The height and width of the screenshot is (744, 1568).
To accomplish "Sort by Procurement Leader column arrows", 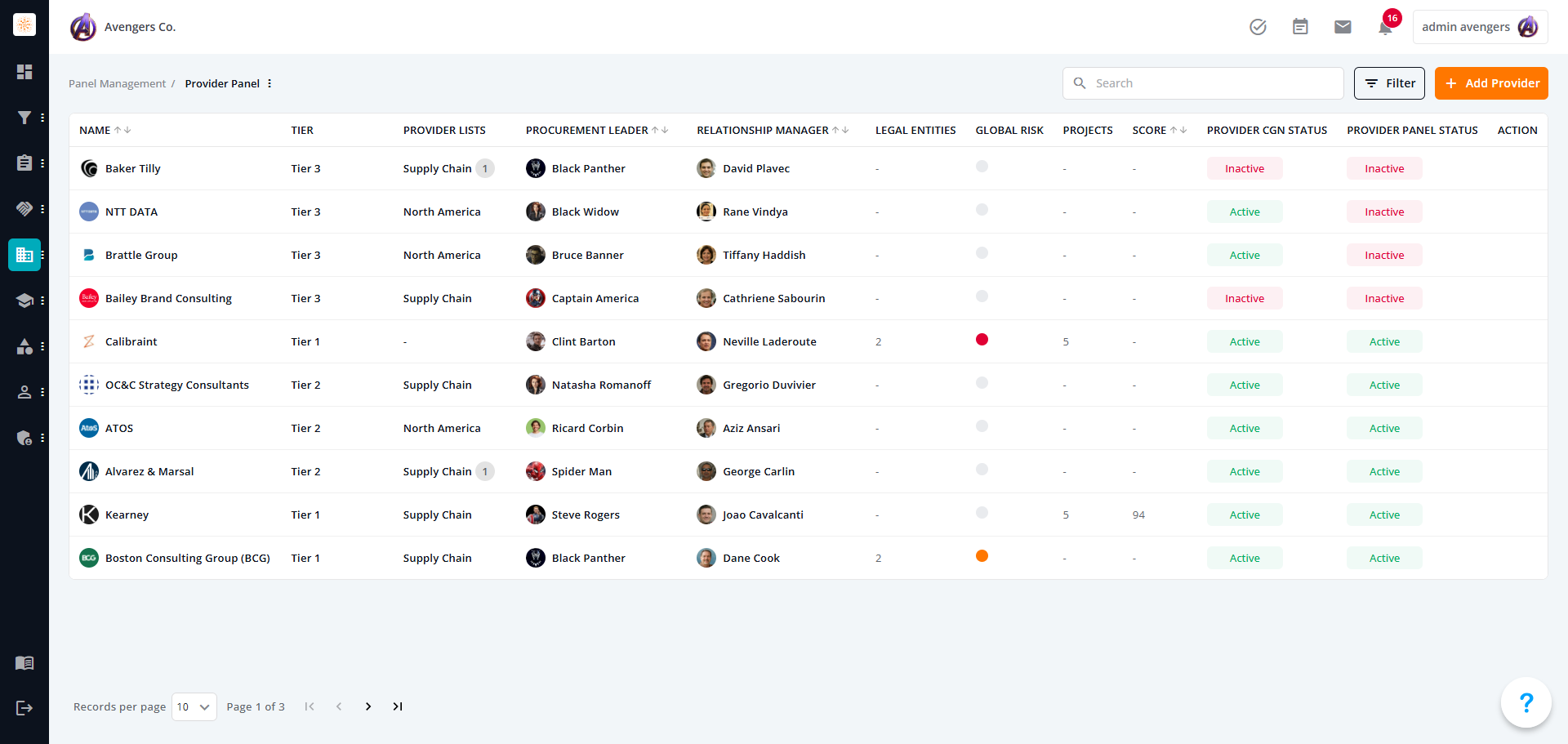I will pyautogui.click(x=660, y=130).
